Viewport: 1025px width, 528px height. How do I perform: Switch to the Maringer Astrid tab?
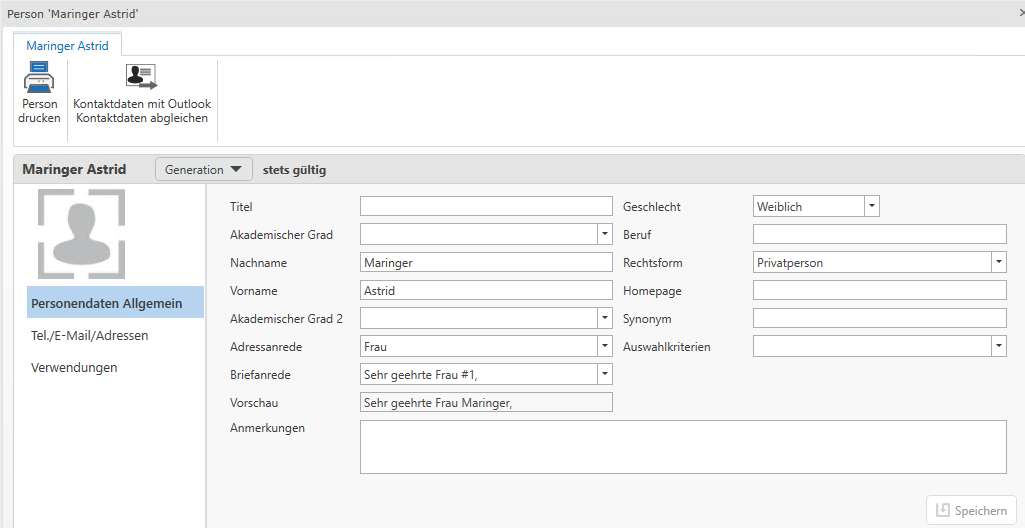67,46
